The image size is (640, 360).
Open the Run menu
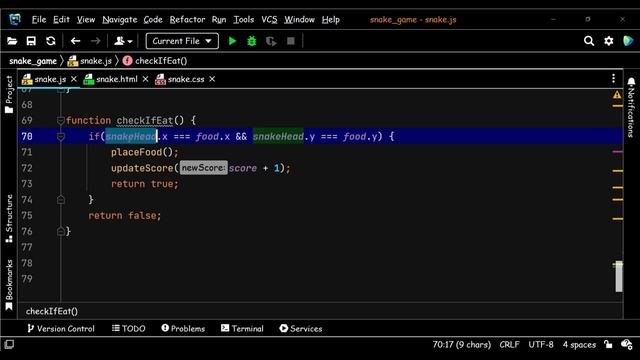pos(219,20)
